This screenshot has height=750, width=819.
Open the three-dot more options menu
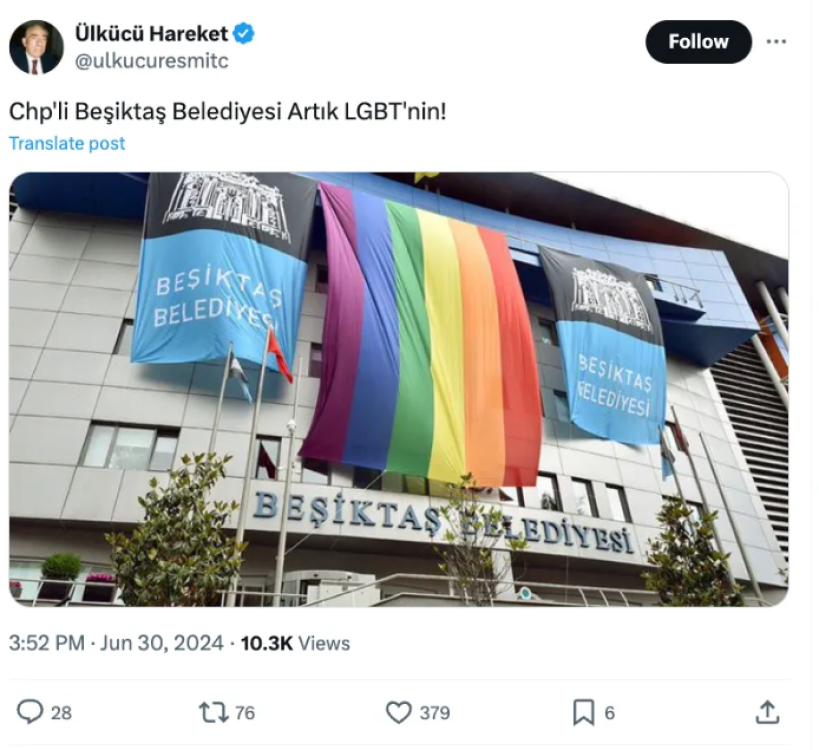pos(776,42)
